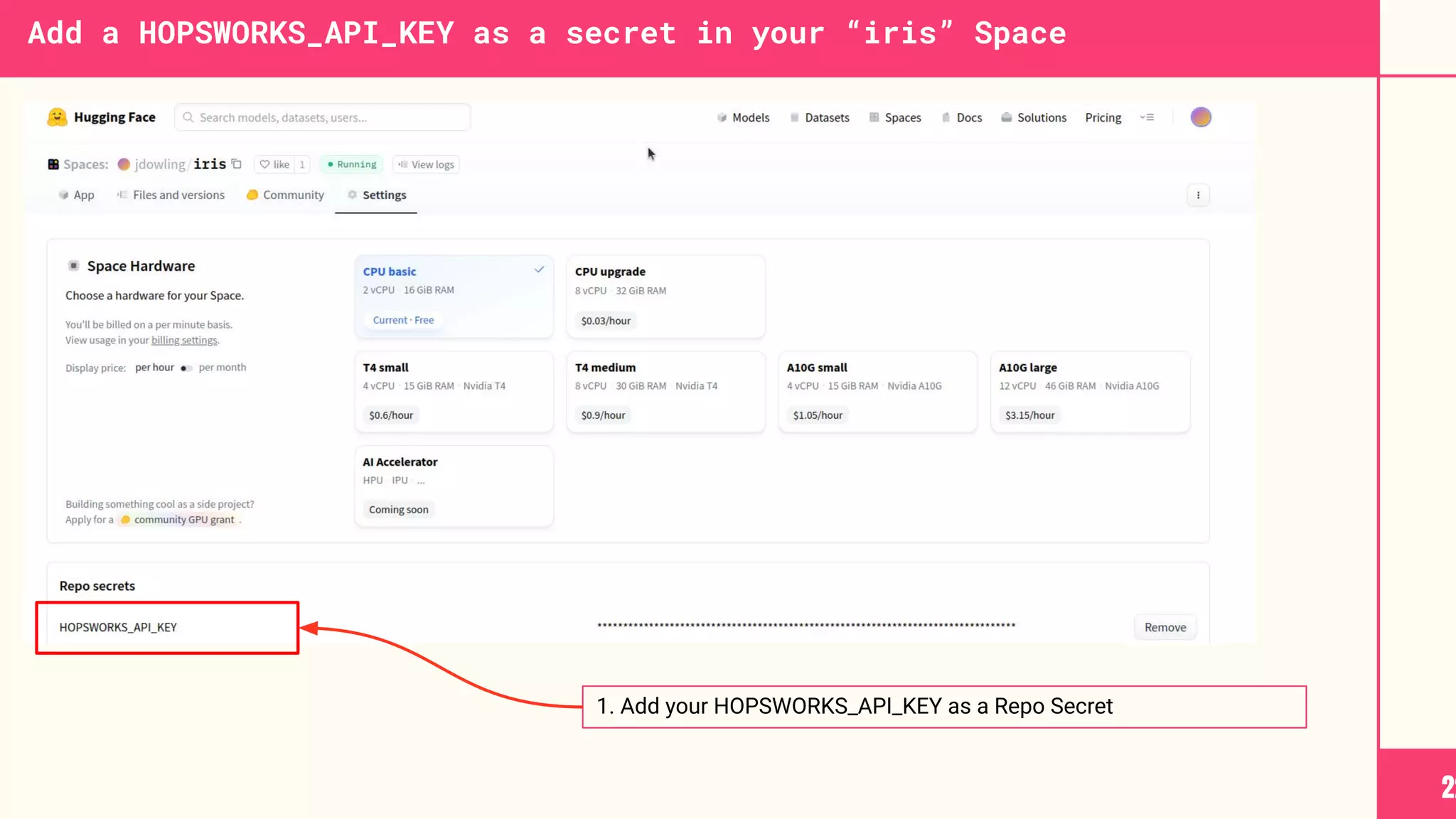
Task: Click the search magnifier icon
Action: click(x=188, y=117)
